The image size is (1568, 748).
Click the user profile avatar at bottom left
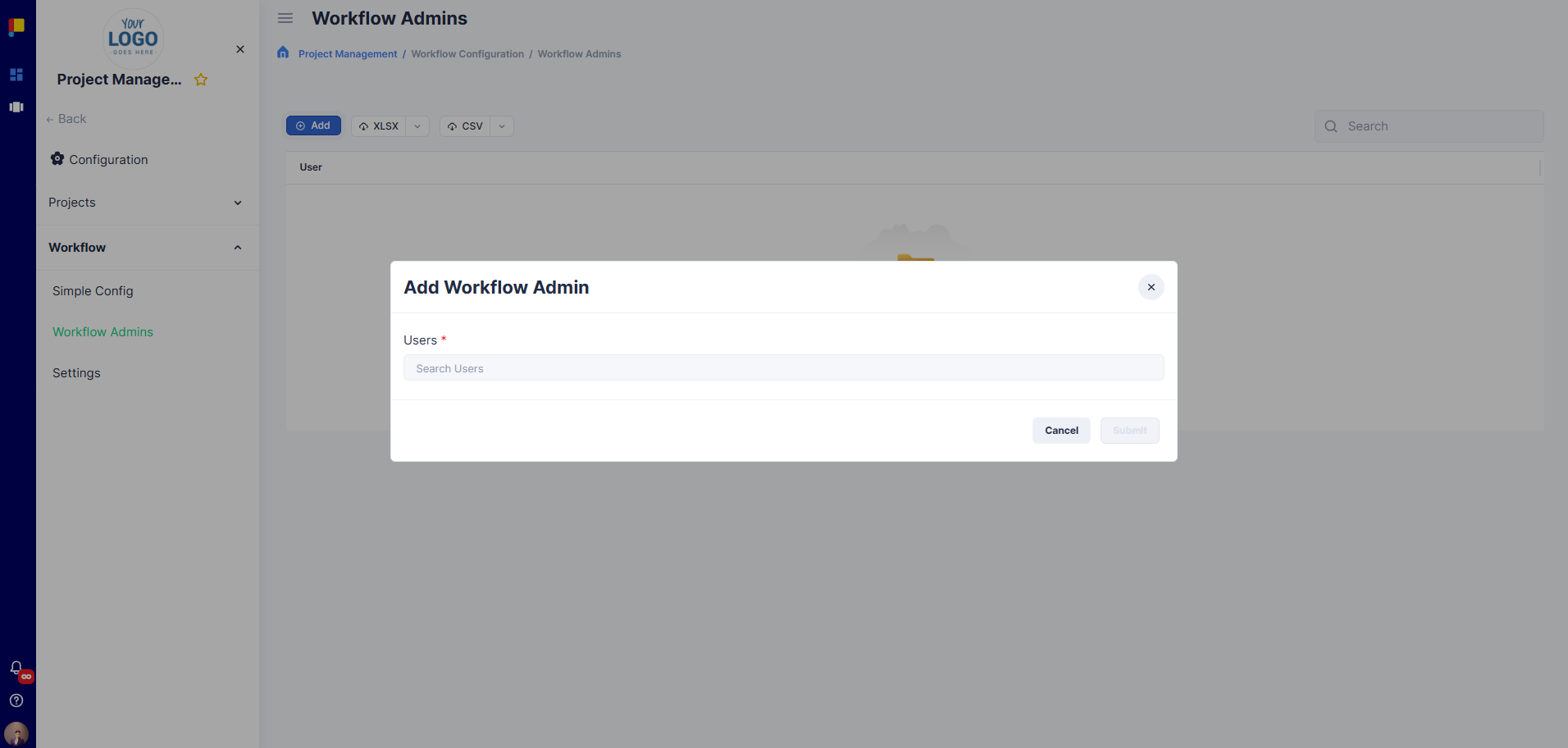tap(16, 733)
